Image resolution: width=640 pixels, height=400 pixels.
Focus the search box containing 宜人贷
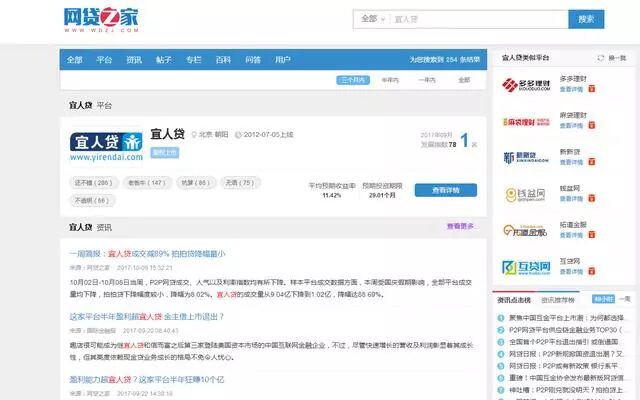479,19
